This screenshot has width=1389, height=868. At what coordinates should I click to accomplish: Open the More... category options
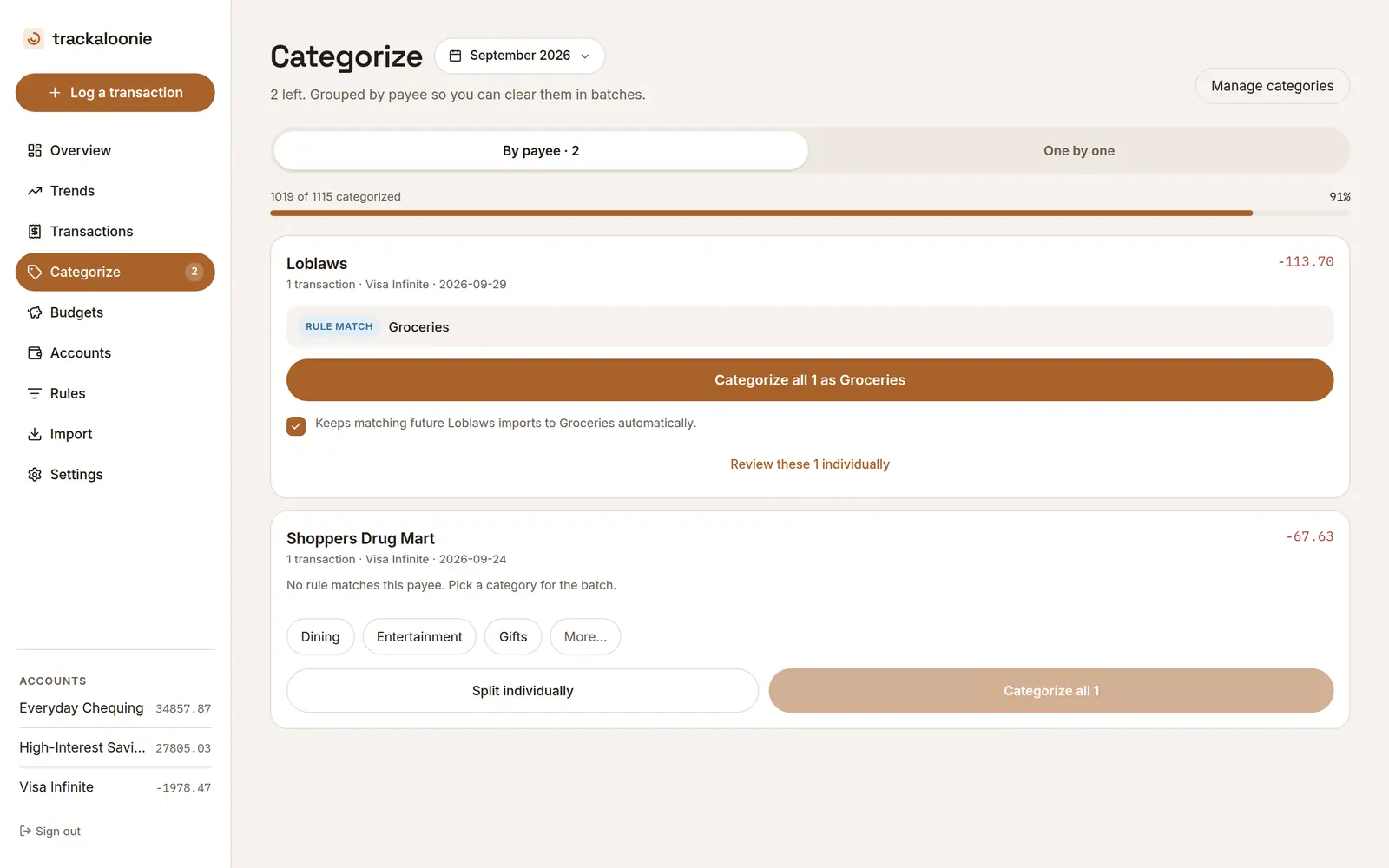(585, 636)
